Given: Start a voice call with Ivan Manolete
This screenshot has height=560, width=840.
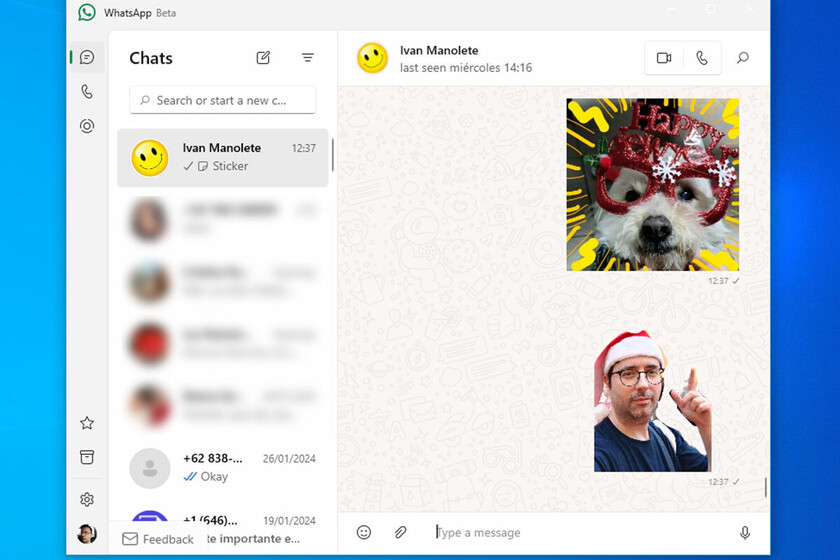Looking at the screenshot, I should click(x=702, y=58).
